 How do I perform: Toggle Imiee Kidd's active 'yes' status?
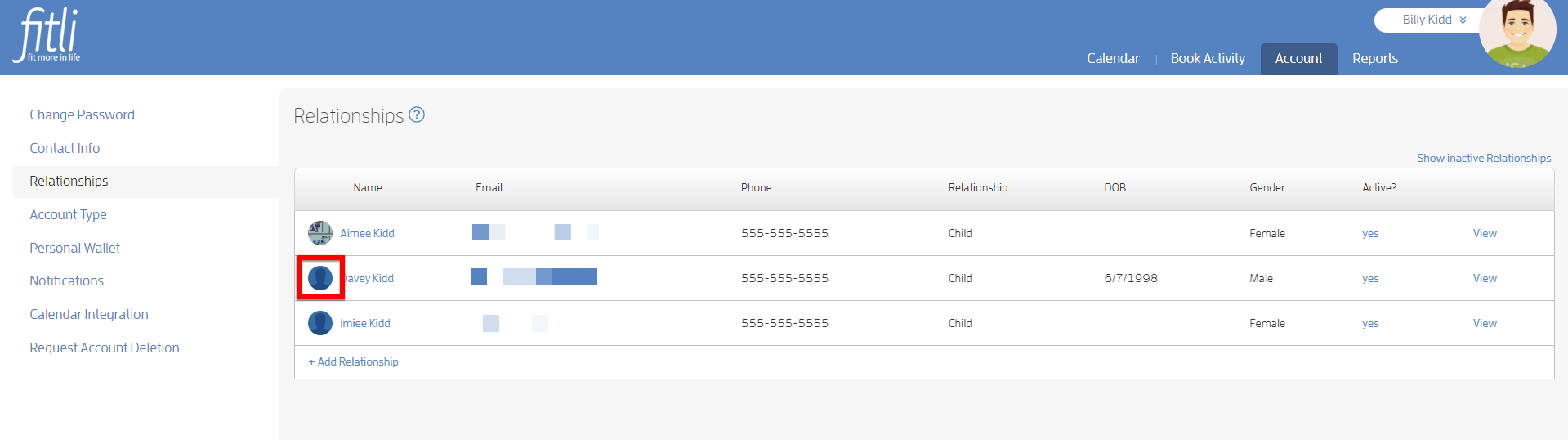[1370, 323]
